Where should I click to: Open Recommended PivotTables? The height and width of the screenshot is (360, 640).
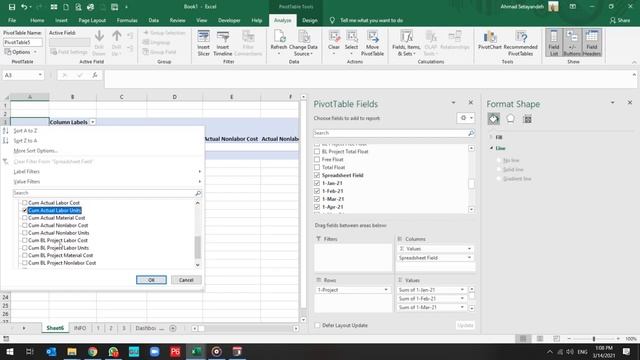tap(520, 42)
